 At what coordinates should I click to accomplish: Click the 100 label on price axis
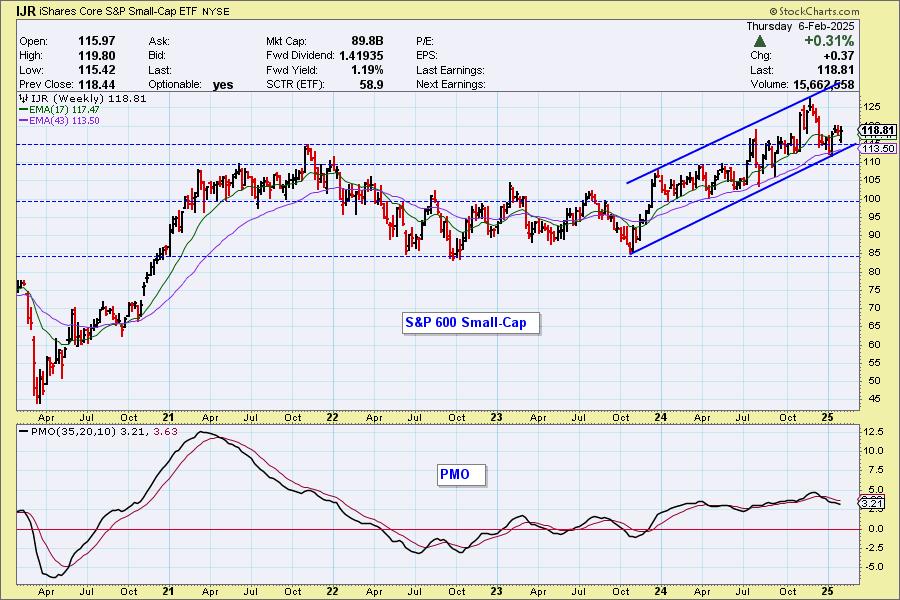tap(872, 199)
